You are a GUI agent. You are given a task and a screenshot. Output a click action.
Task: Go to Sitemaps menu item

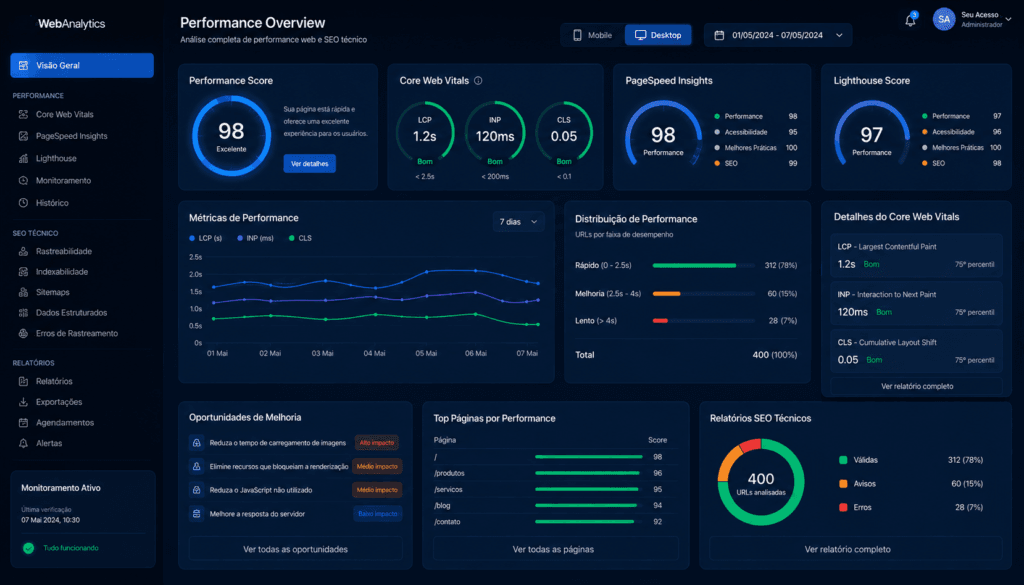click(x=52, y=292)
